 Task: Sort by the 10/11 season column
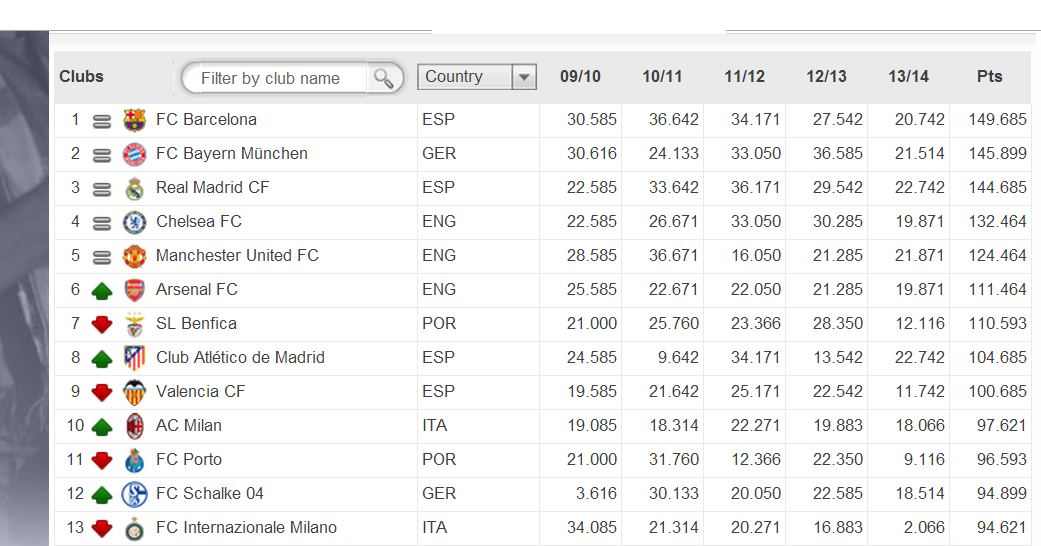pyautogui.click(x=662, y=76)
